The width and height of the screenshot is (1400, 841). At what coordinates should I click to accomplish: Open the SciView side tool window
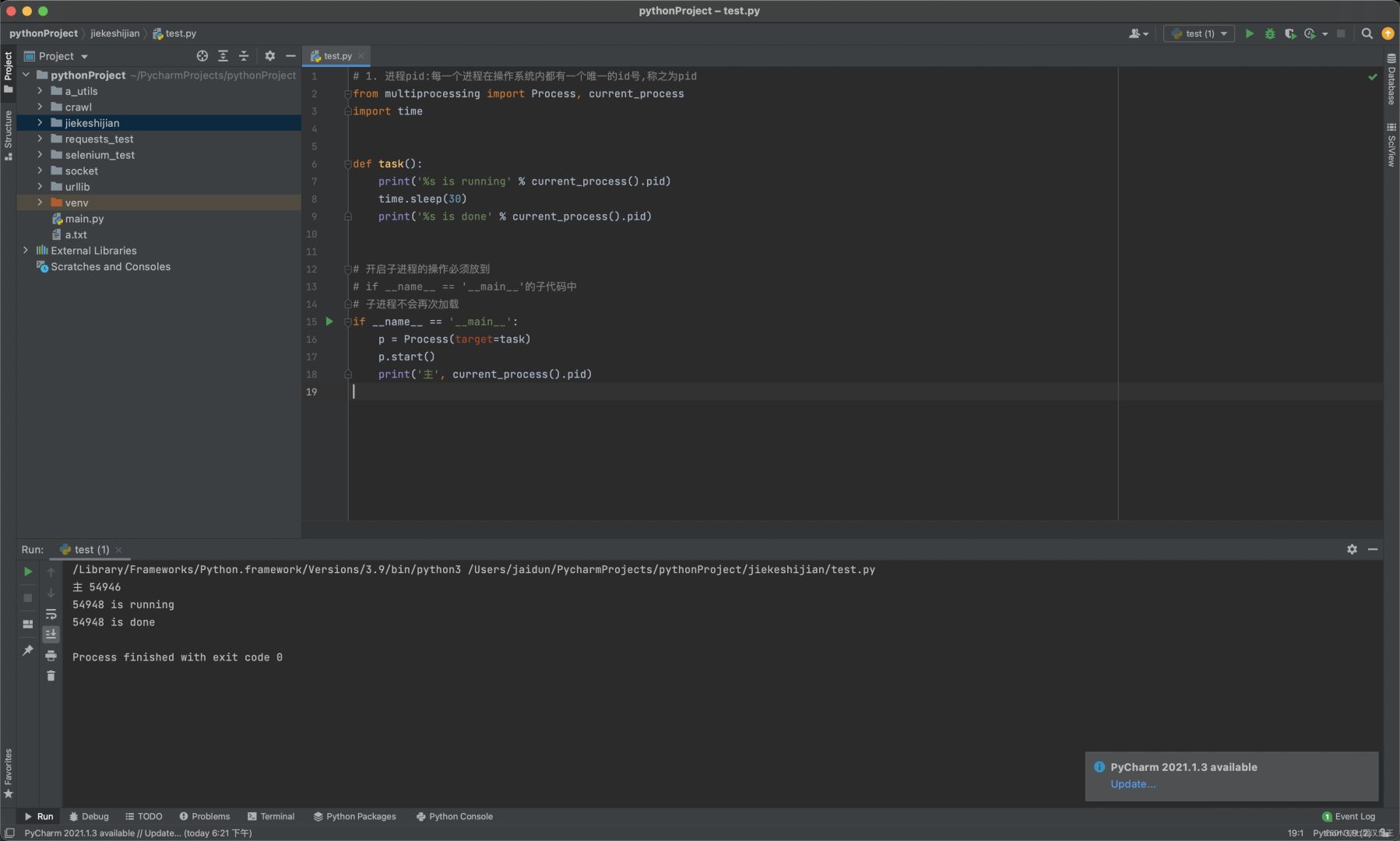[x=1391, y=145]
